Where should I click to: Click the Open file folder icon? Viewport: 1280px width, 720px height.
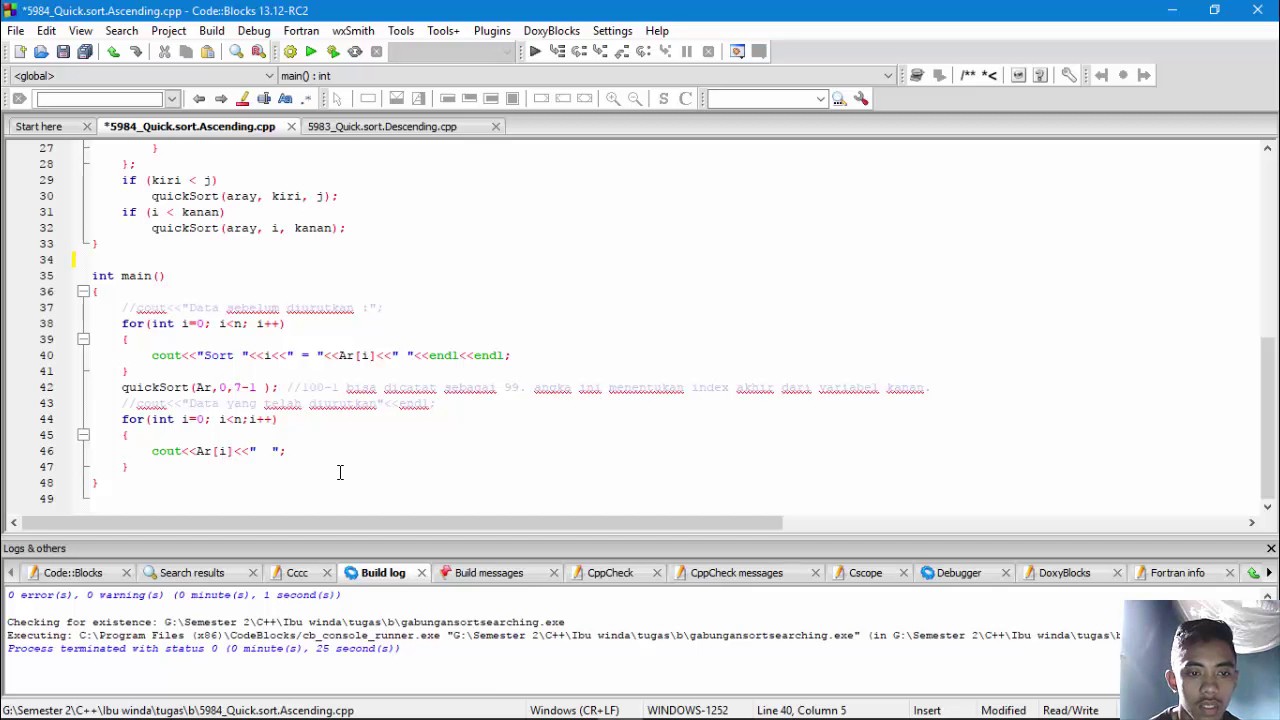pyautogui.click(x=41, y=51)
